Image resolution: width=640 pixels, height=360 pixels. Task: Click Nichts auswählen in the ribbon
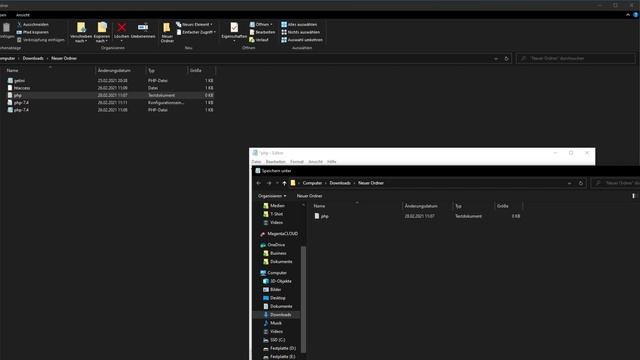coord(300,32)
